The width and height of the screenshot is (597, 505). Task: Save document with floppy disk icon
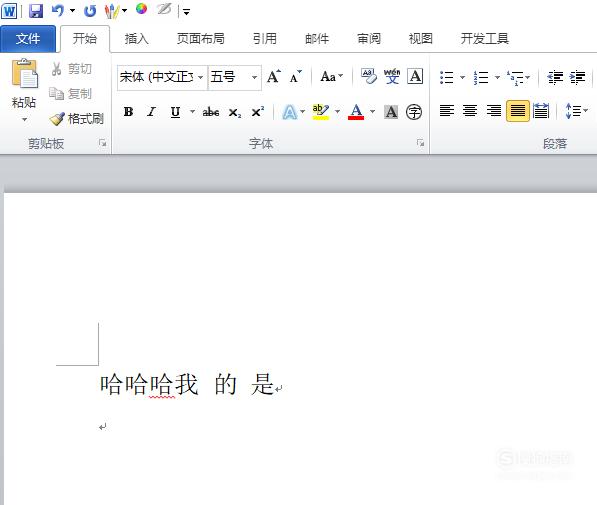pyautogui.click(x=36, y=11)
